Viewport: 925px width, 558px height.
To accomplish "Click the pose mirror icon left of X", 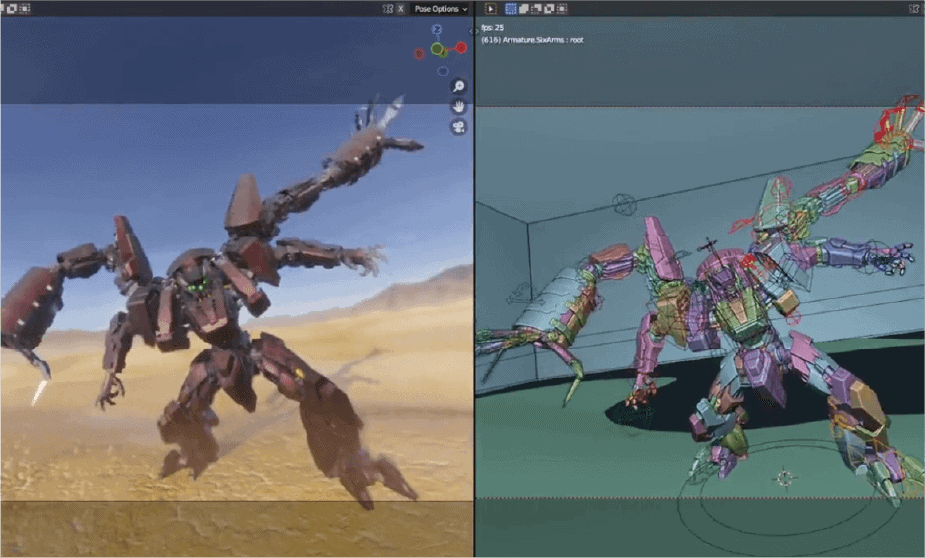I will (x=388, y=9).
